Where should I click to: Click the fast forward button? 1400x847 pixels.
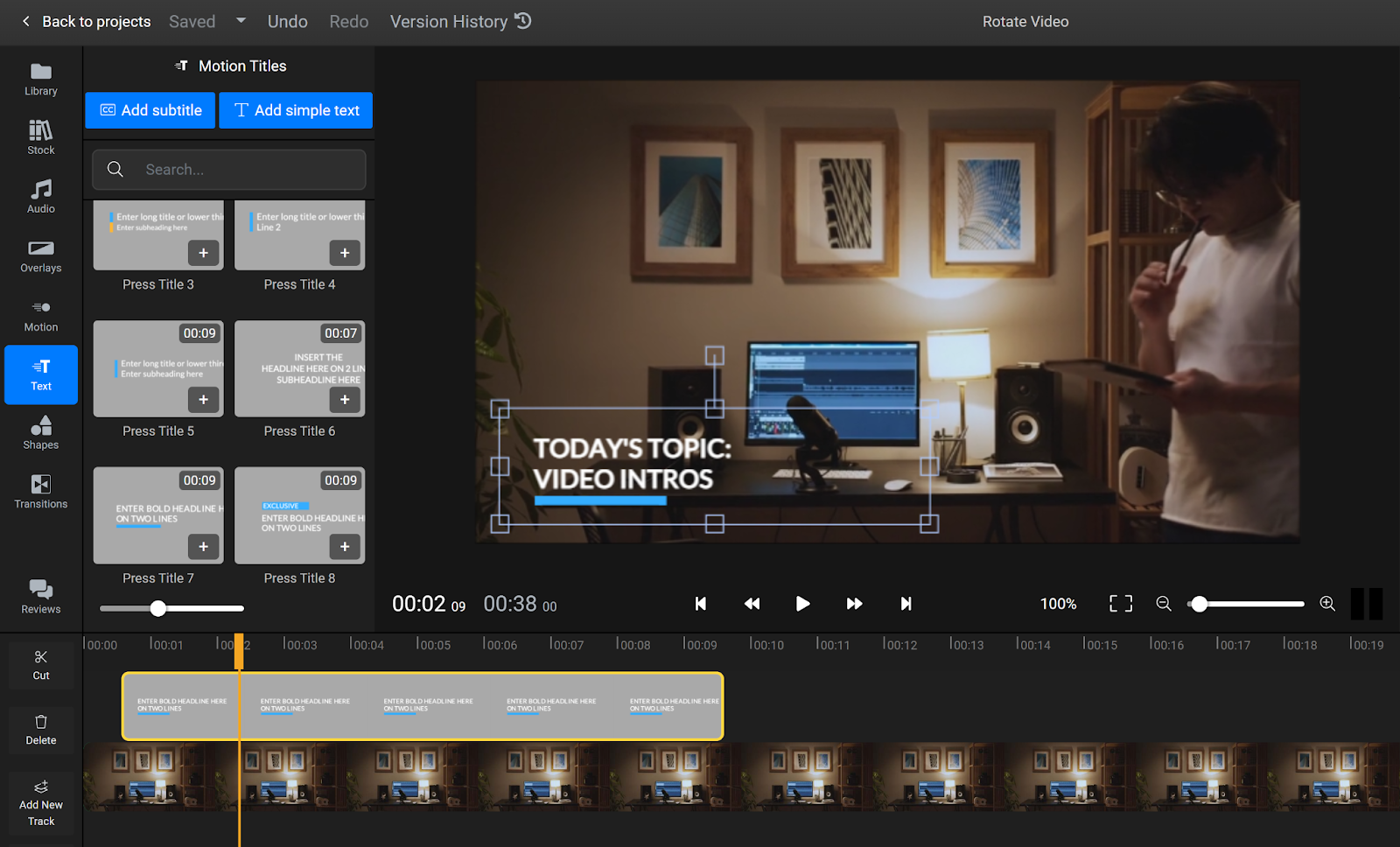[x=855, y=604]
